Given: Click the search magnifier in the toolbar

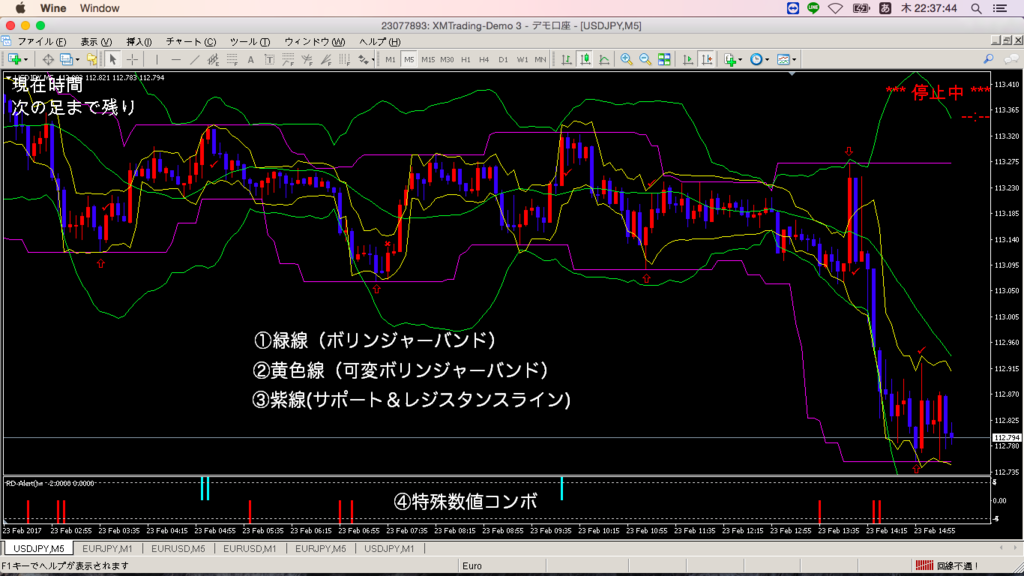Looking at the screenshot, I should [x=989, y=59].
